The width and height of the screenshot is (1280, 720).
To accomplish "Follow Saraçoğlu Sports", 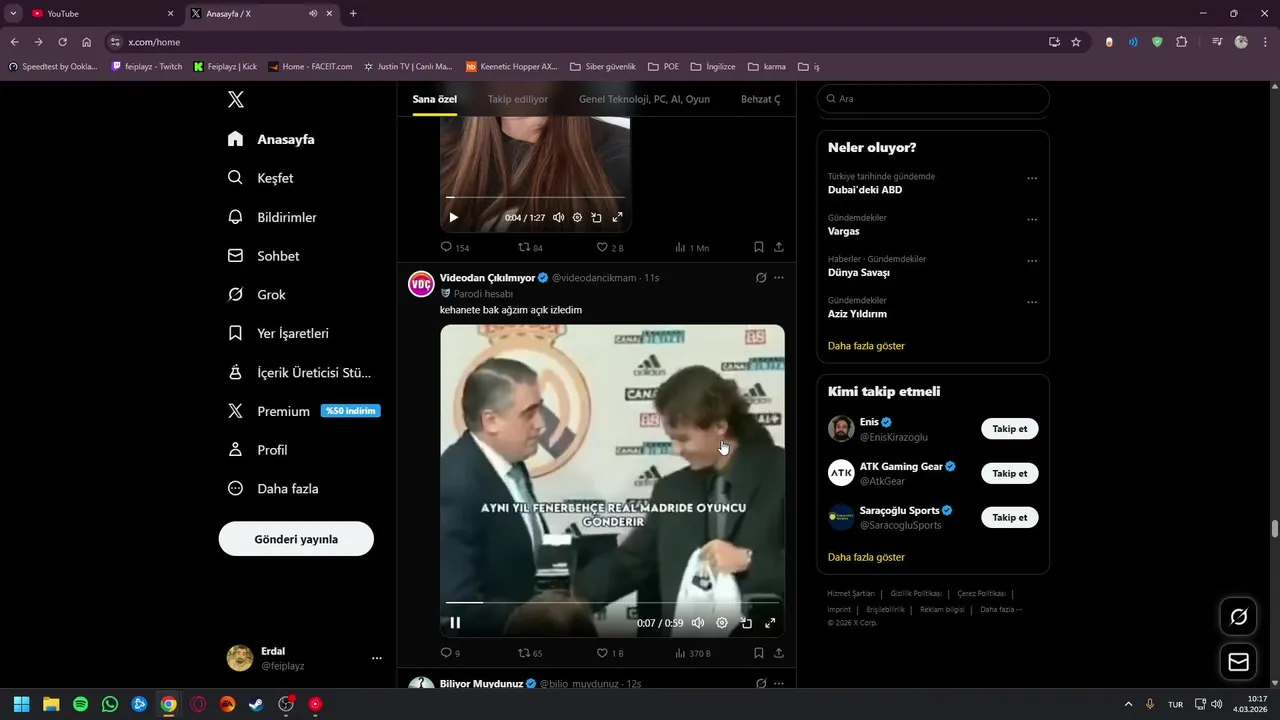I will click(x=1010, y=517).
